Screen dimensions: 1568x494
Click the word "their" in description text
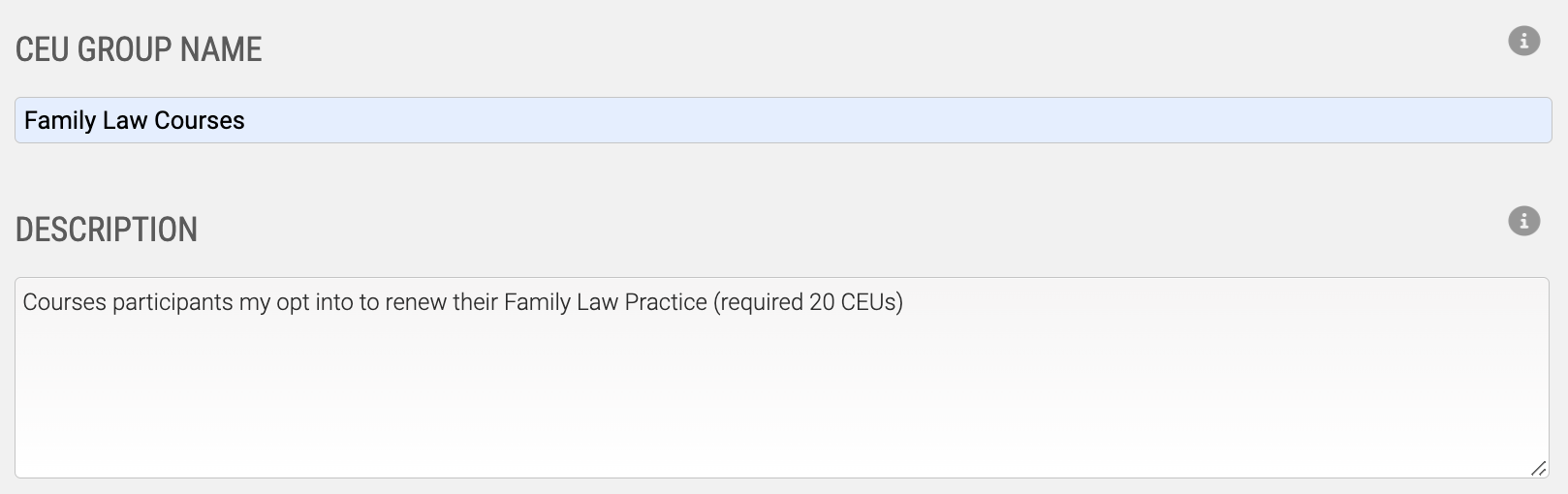[x=474, y=302]
